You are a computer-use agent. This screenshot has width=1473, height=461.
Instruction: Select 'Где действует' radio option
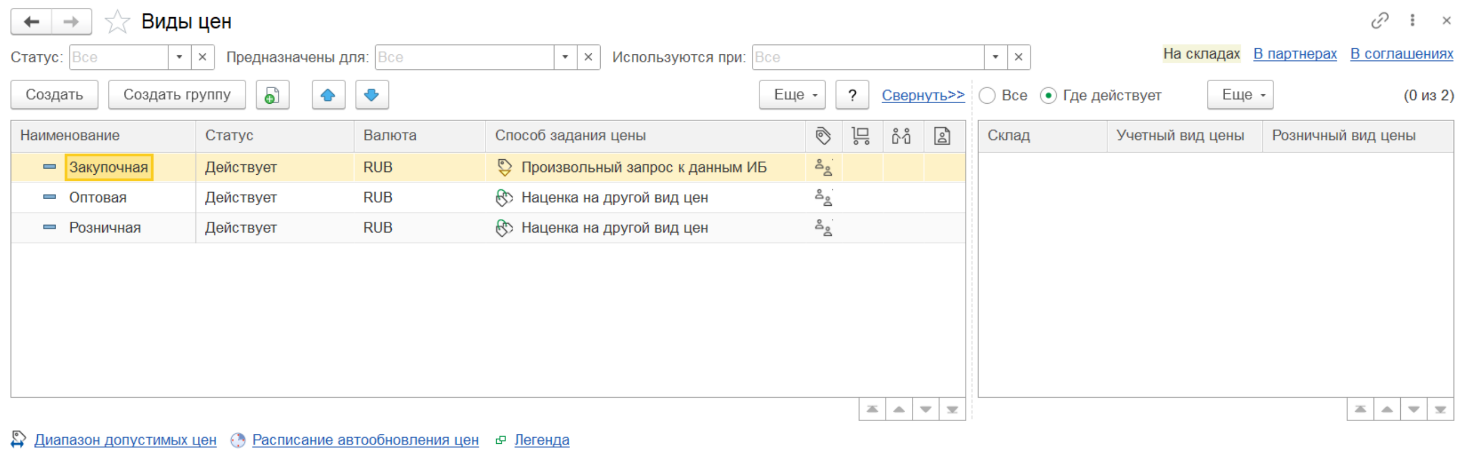(1048, 95)
